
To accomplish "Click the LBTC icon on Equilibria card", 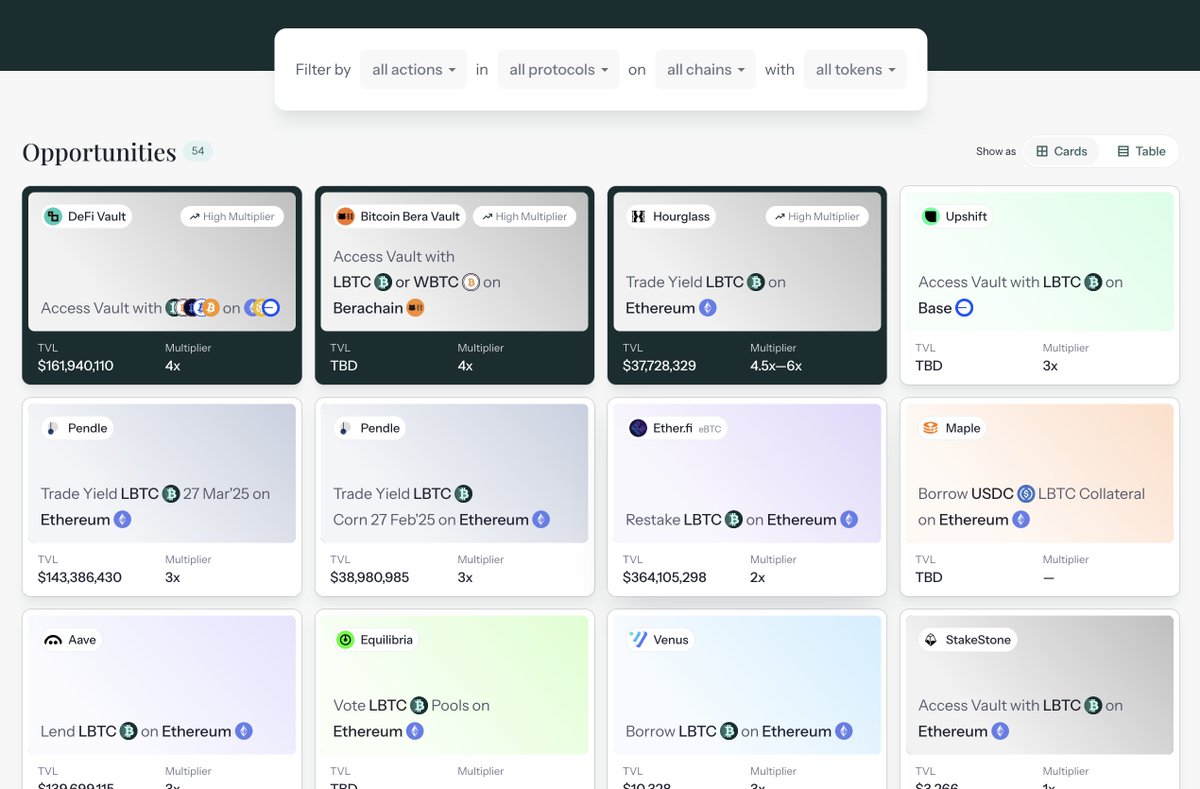I will tap(419, 705).
